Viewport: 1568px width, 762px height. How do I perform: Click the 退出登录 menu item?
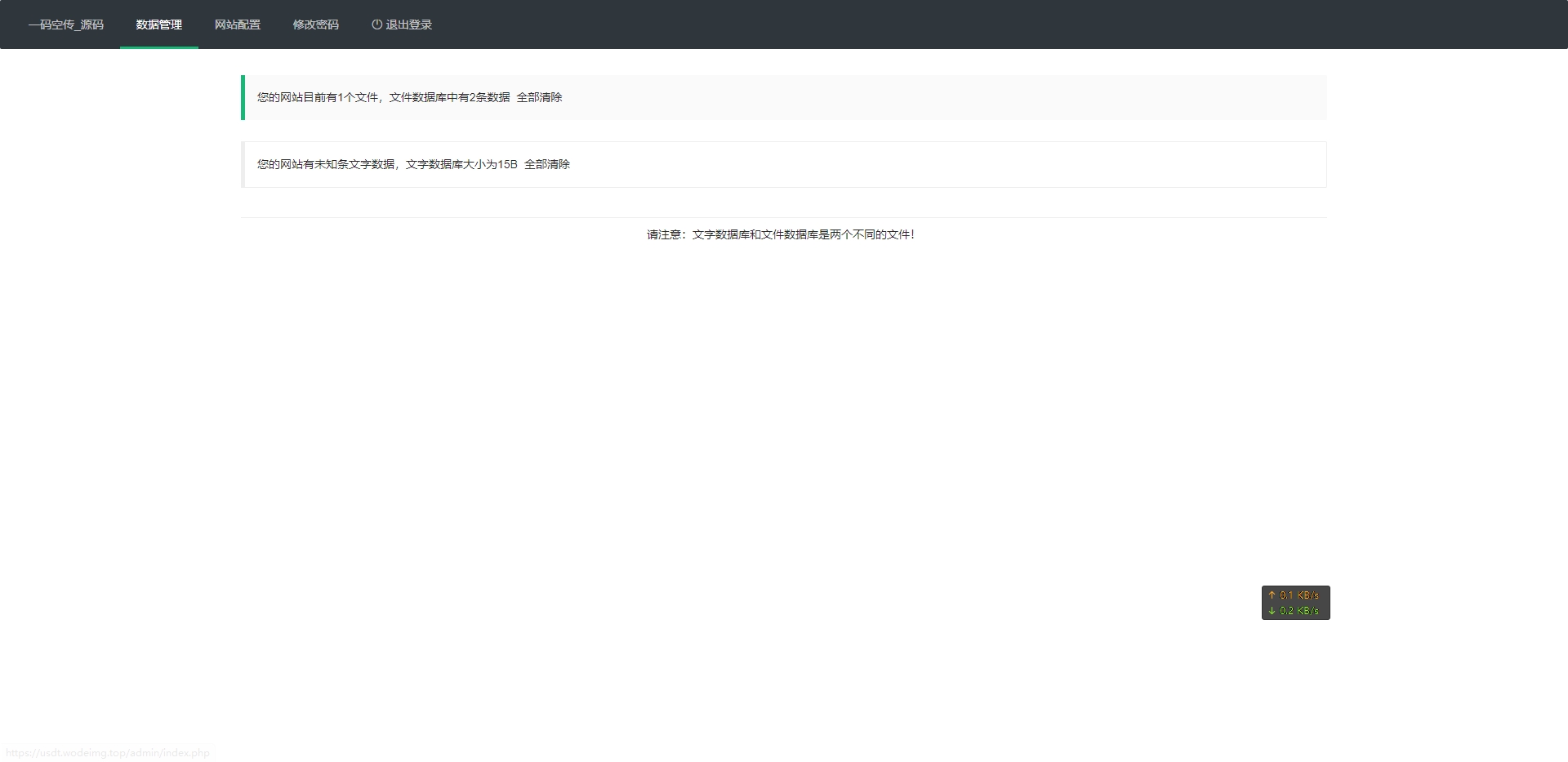pos(402,25)
